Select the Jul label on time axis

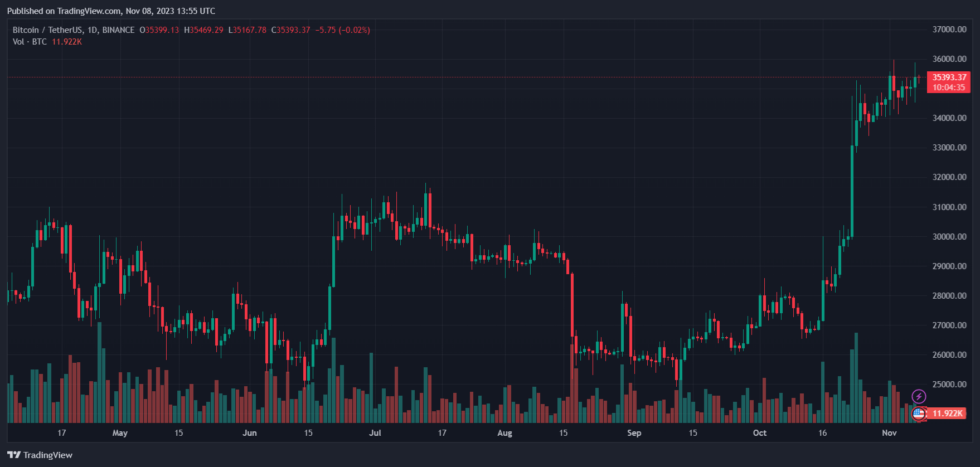point(376,433)
